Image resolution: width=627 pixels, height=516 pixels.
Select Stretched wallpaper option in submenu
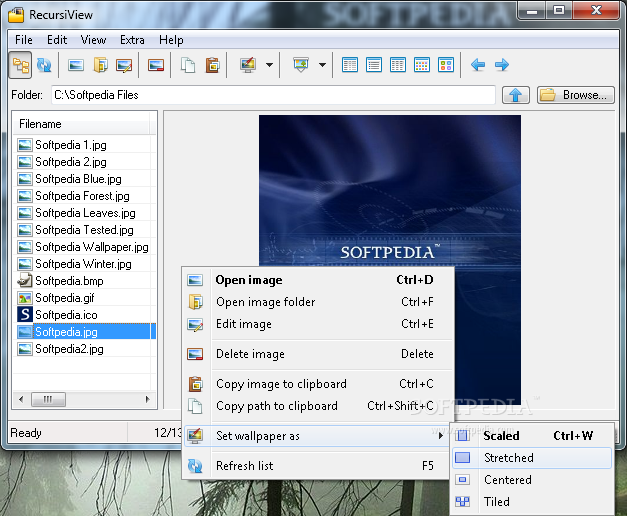click(532, 458)
